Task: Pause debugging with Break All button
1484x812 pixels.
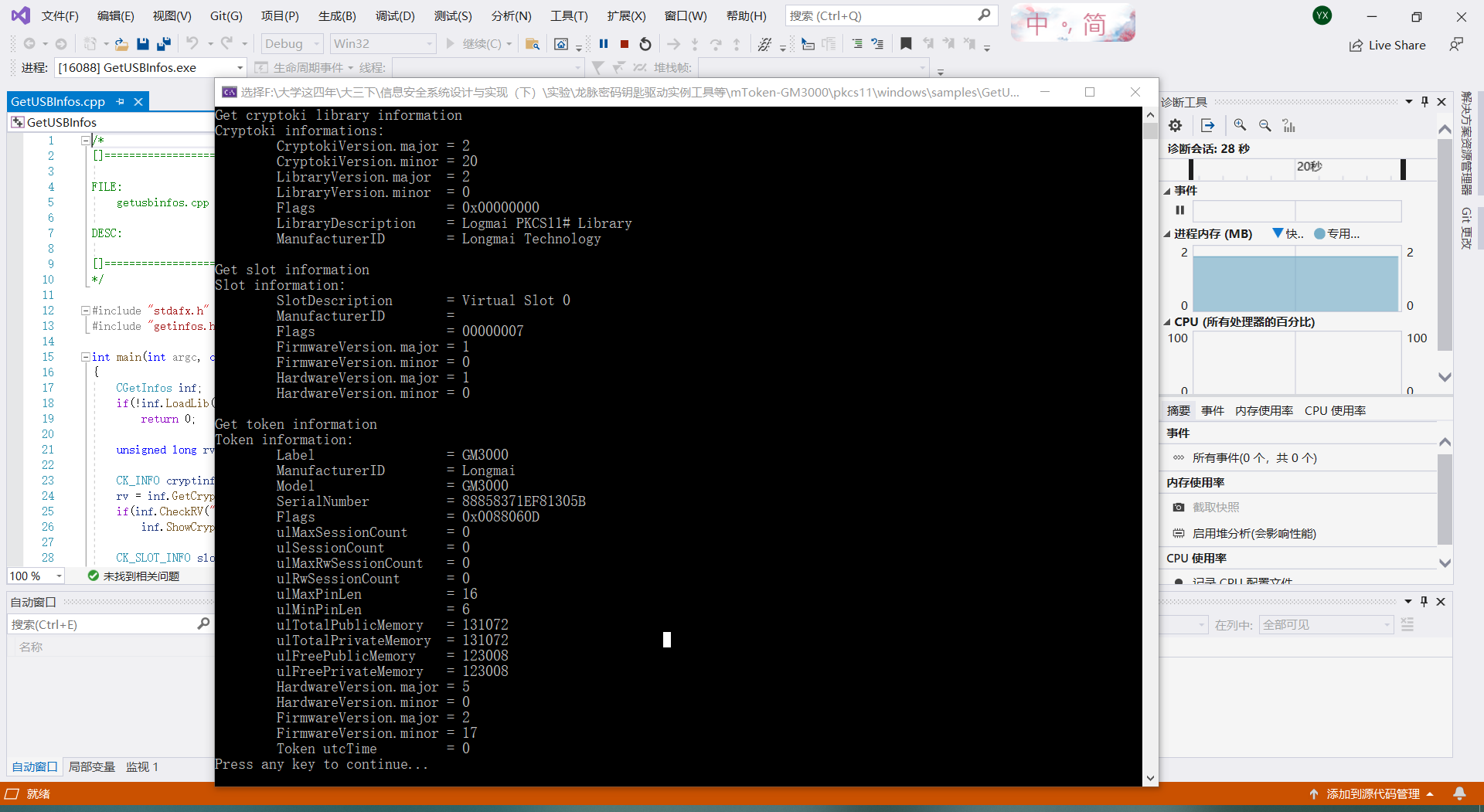Action: pos(604,44)
